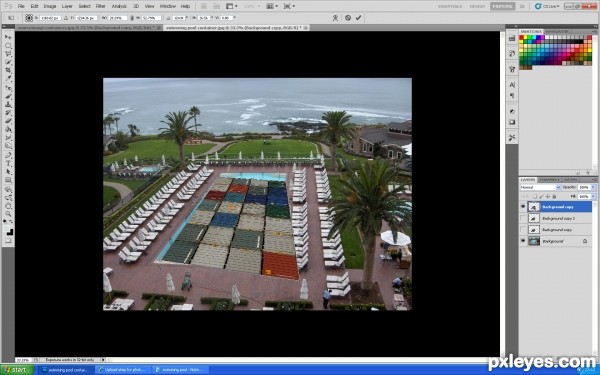The width and height of the screenshot is (600, 375).
Task: Open the Filter menu
Action: point(100,6)
